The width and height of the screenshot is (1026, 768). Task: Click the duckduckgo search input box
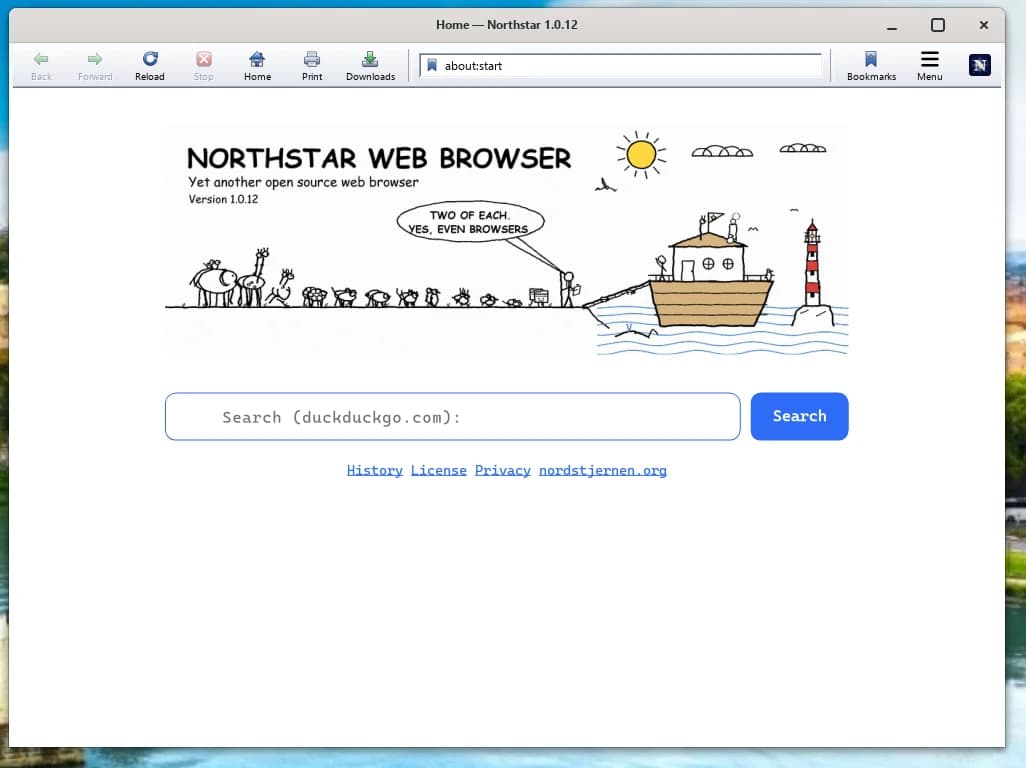coord(453,417)
